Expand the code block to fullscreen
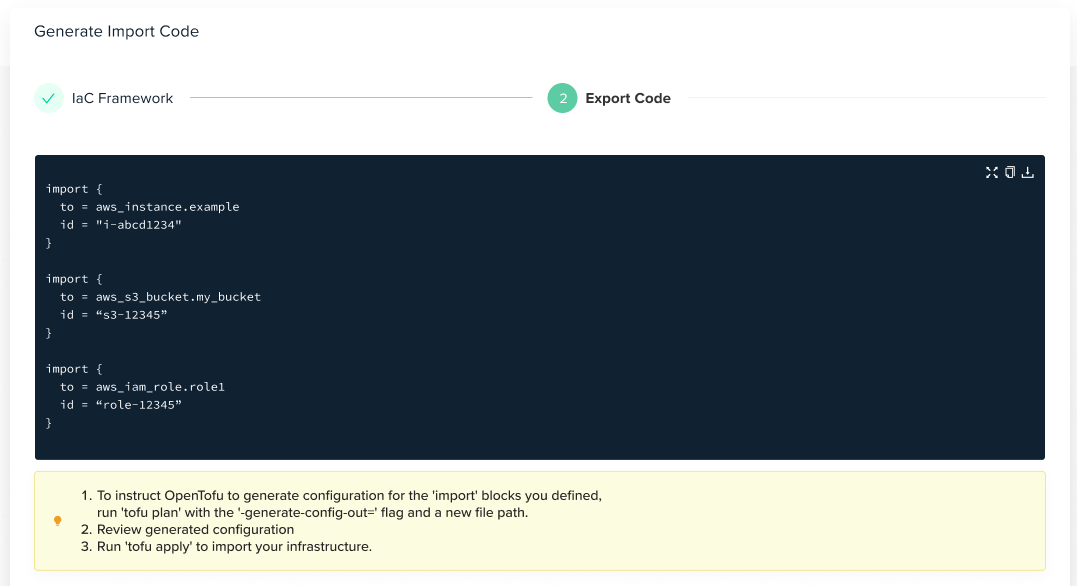This screenshot has width=1077, height=586. pyautogui.click(x=991, y=172)
